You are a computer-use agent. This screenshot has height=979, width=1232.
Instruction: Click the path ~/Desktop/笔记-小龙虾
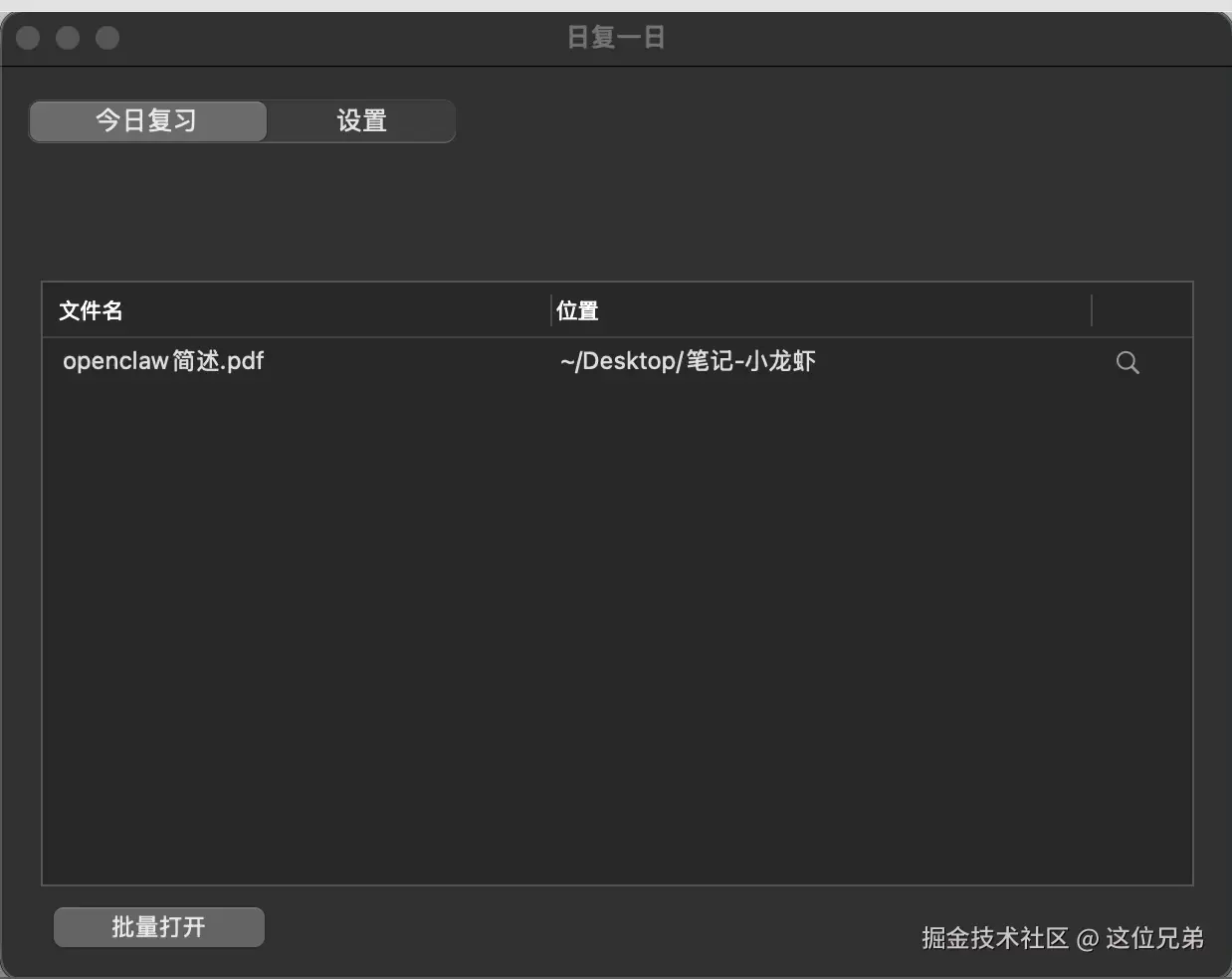(687, 361)
